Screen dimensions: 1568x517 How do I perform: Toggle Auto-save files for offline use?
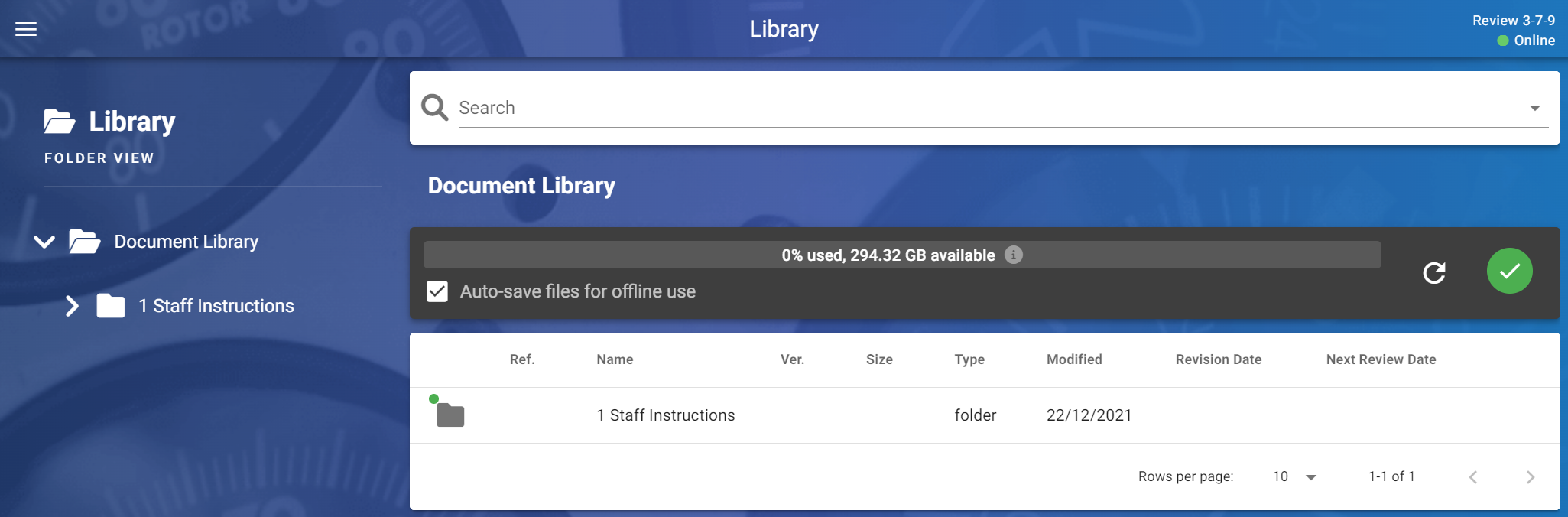(437, 291)
